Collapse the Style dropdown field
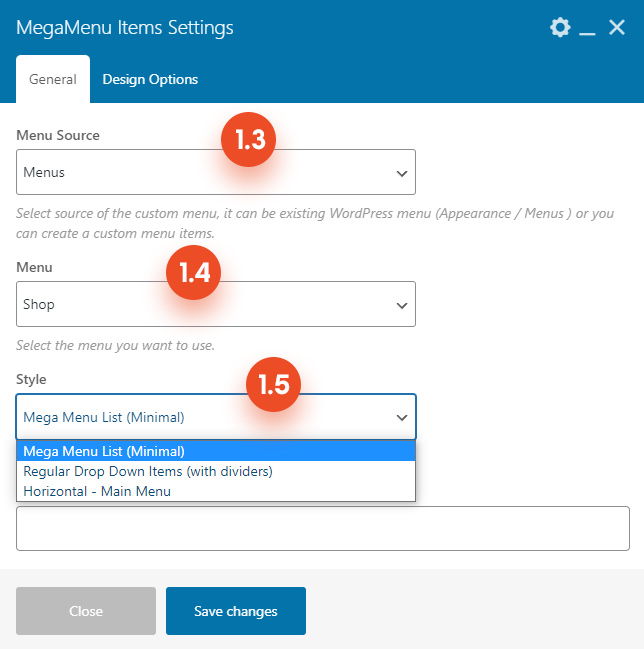 216,417
